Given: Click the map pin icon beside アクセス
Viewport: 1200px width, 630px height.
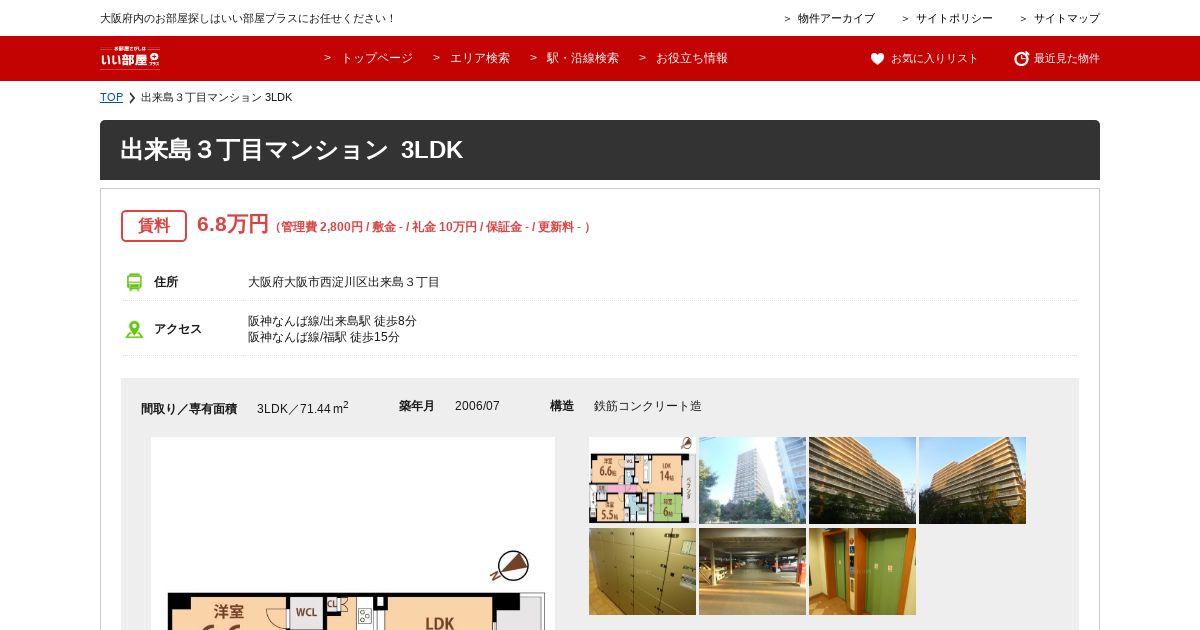Looking at the screenshot, I should point(134,329).
